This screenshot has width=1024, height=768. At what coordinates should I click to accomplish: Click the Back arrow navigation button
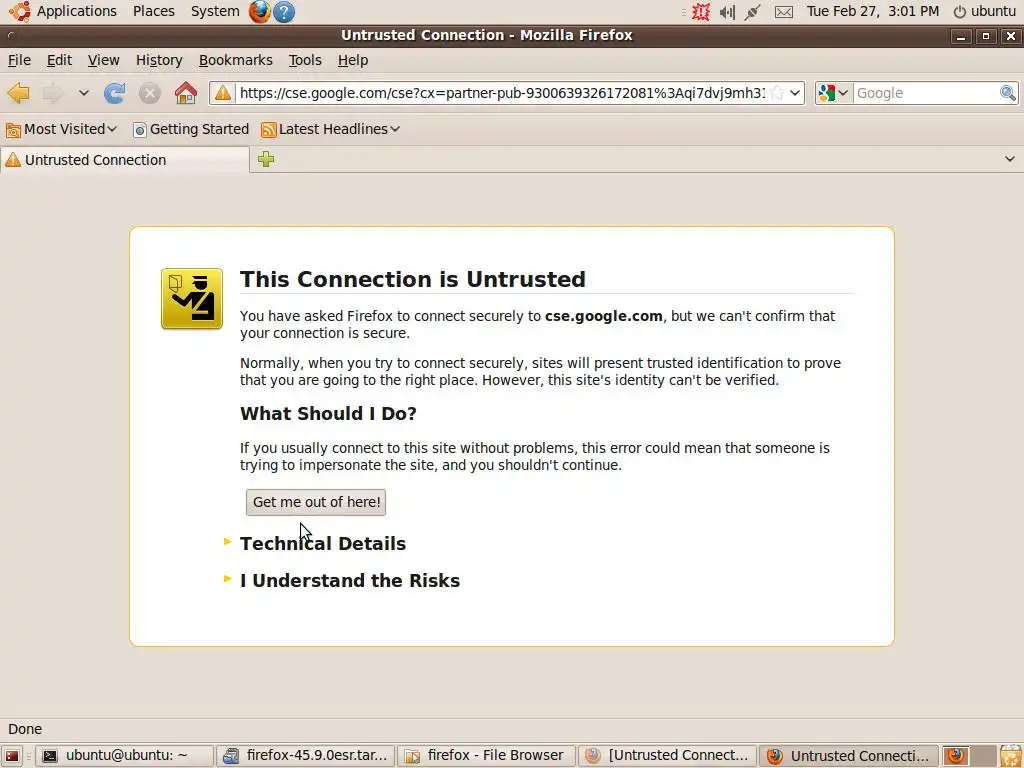(19, 93)
